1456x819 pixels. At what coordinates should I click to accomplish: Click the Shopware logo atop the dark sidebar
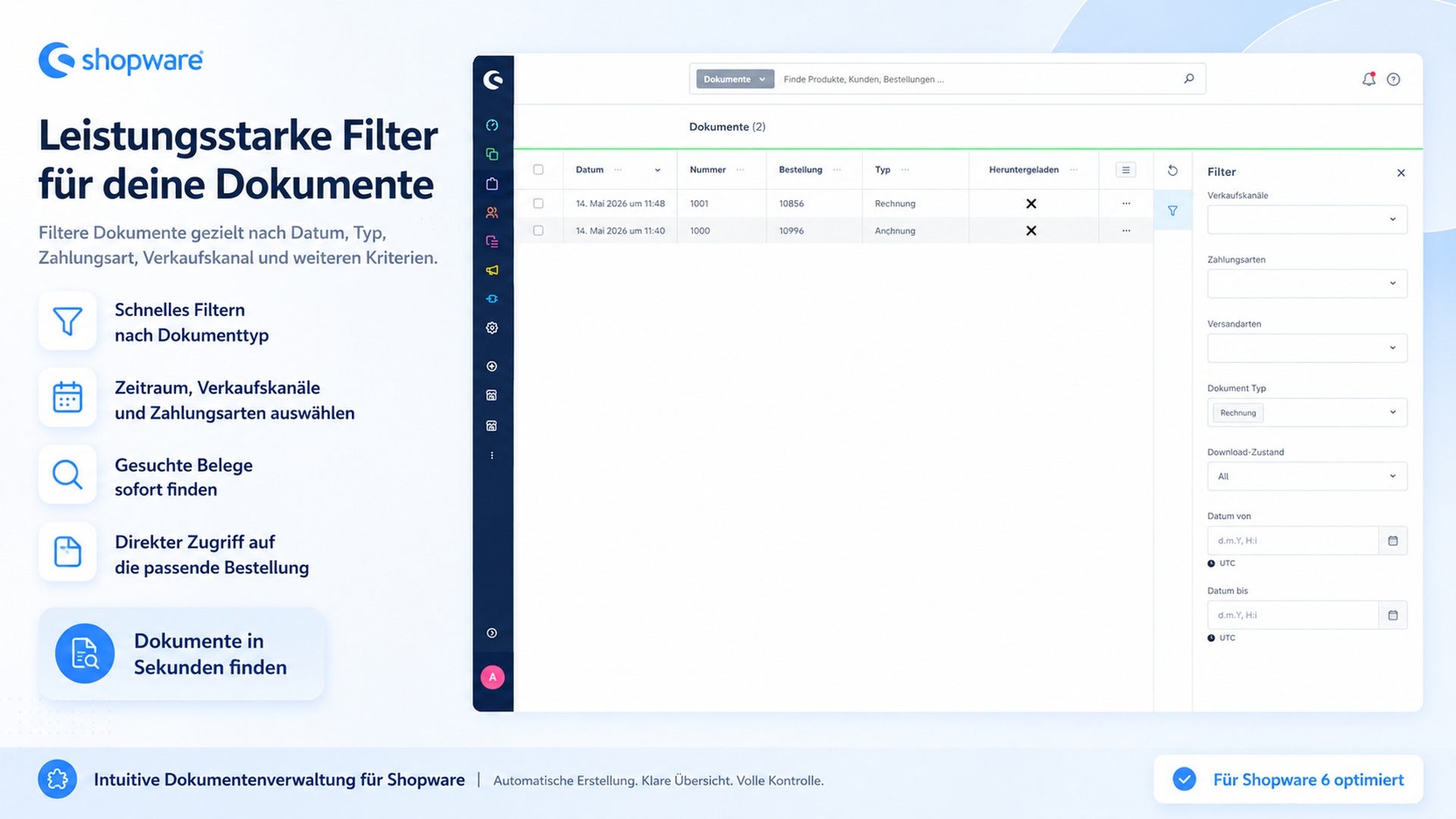[493, 80]
